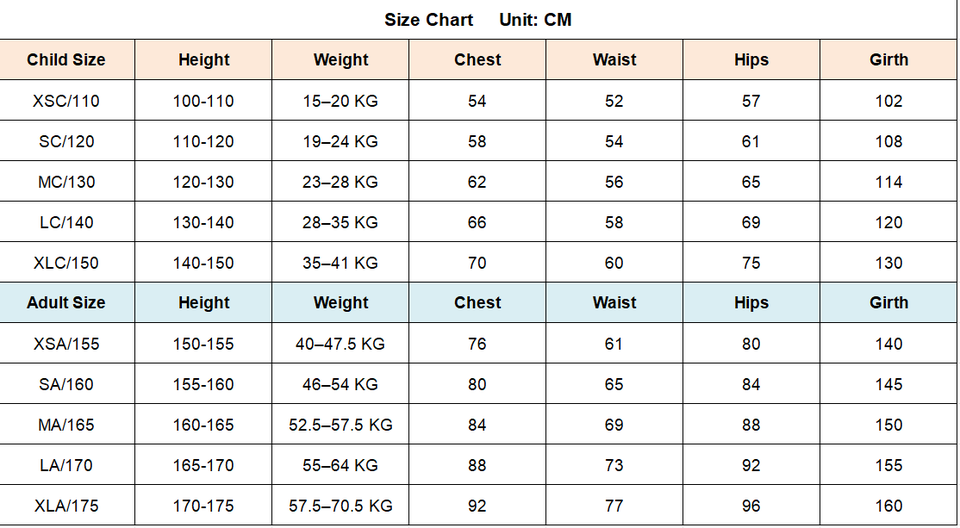Click the XLA/175 row label

point(66,505)
